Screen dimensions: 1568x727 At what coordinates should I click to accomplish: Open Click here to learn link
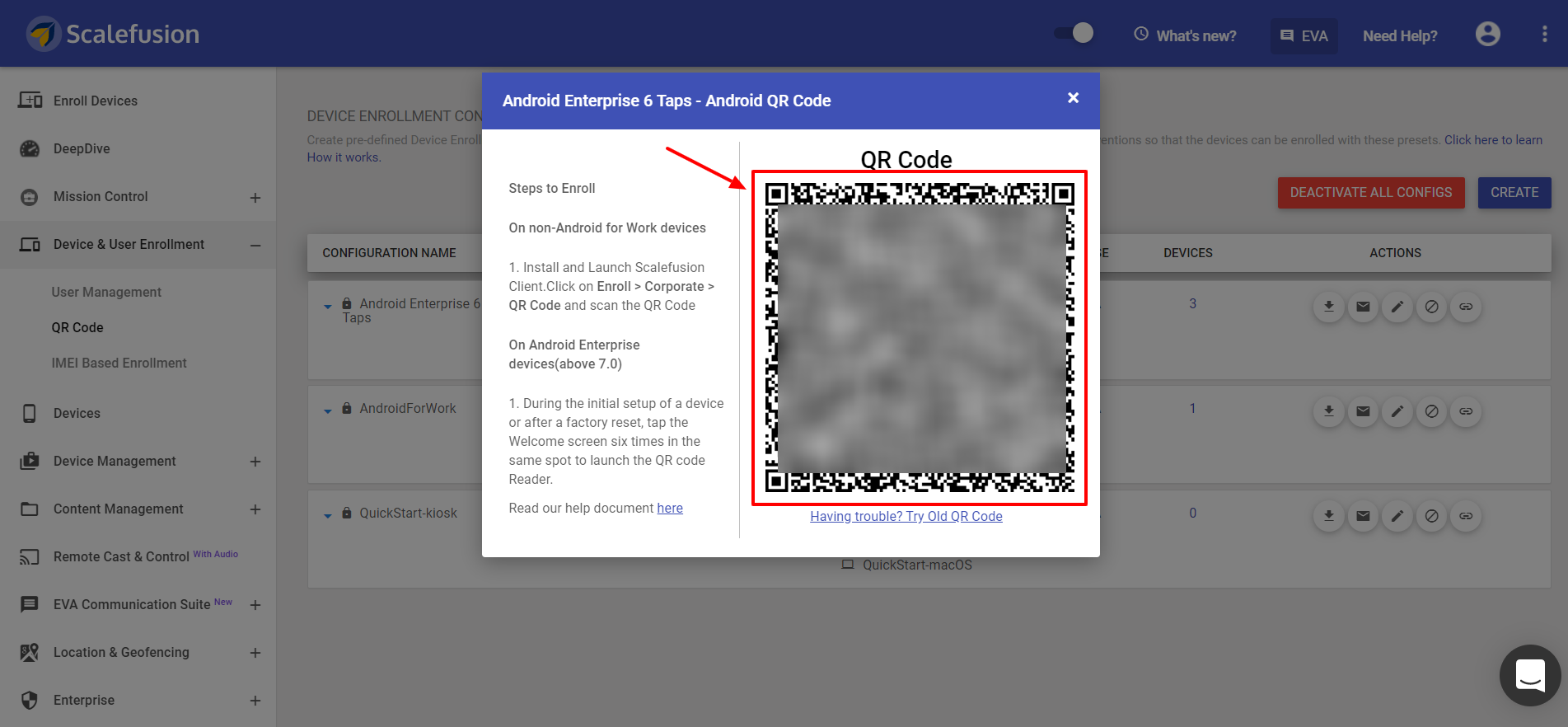click(1493, 140)
